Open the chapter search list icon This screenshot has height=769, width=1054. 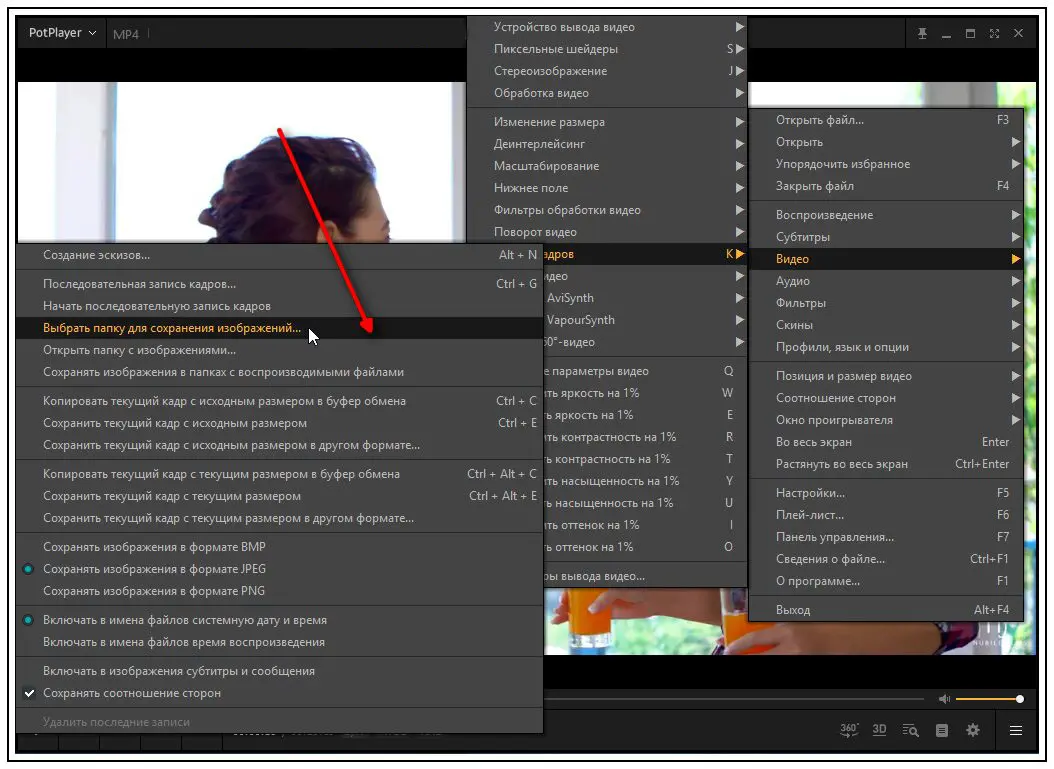(x=910, y=730)
